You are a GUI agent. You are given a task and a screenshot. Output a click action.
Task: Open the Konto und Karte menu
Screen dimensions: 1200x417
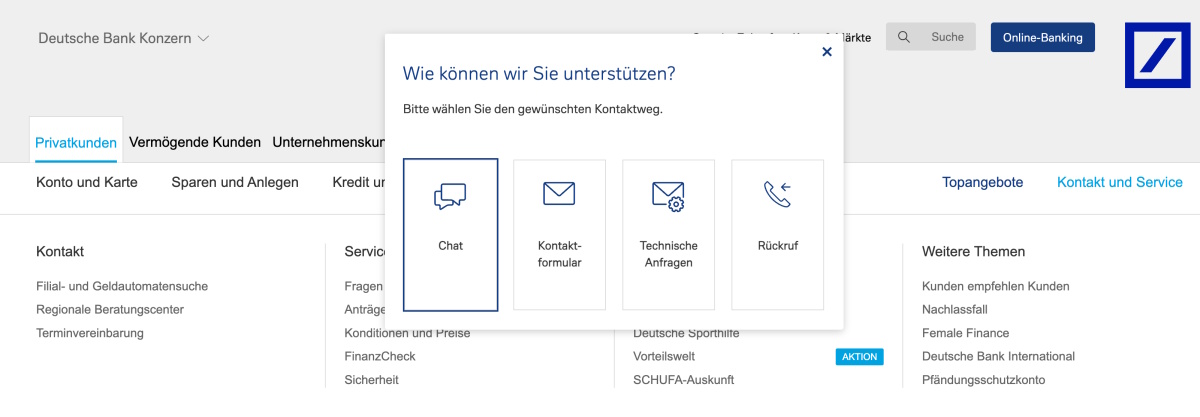tap(87, 182)
